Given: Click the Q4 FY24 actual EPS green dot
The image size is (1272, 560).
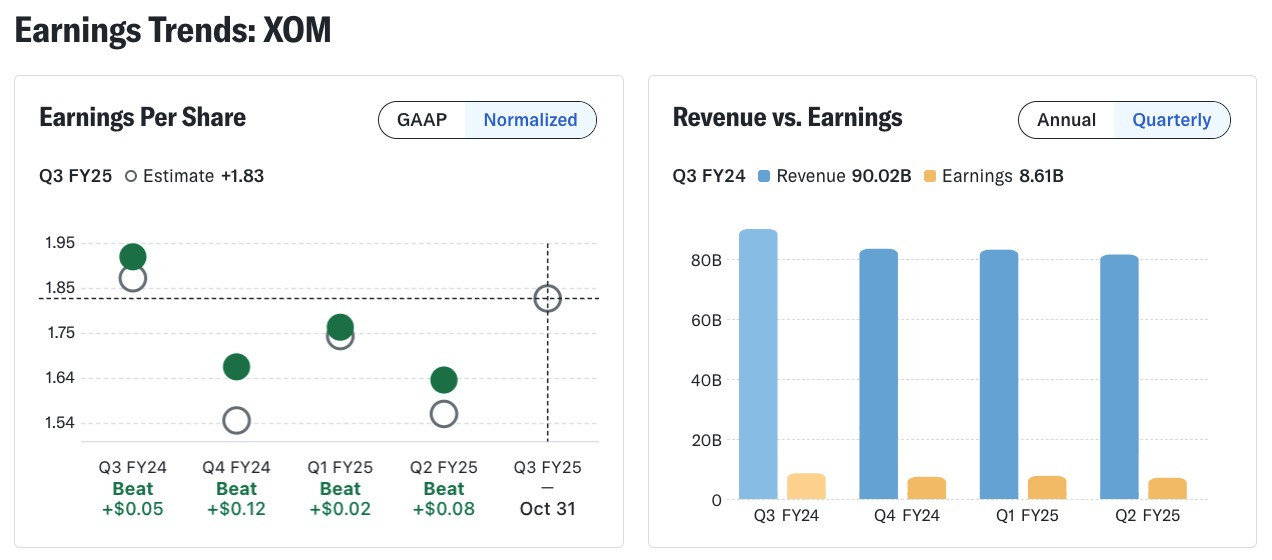Looking at the screenshot, I should point(236,367).
